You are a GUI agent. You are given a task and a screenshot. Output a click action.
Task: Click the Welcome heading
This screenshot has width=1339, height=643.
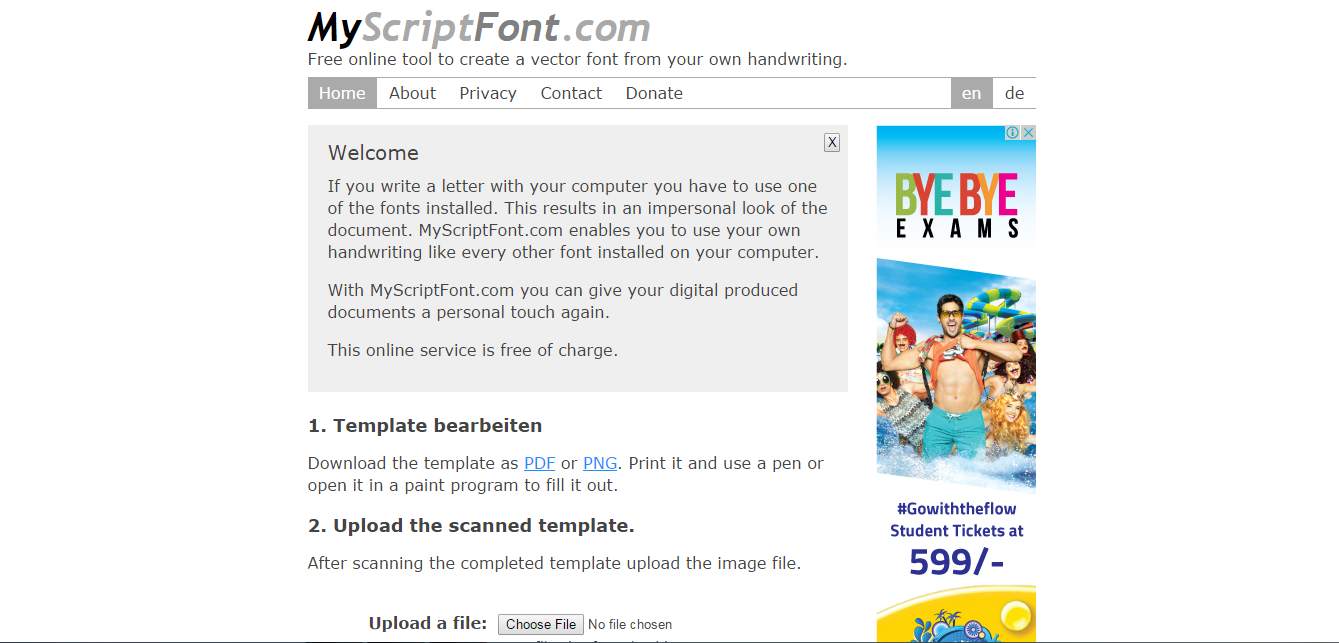coord(373,153)
